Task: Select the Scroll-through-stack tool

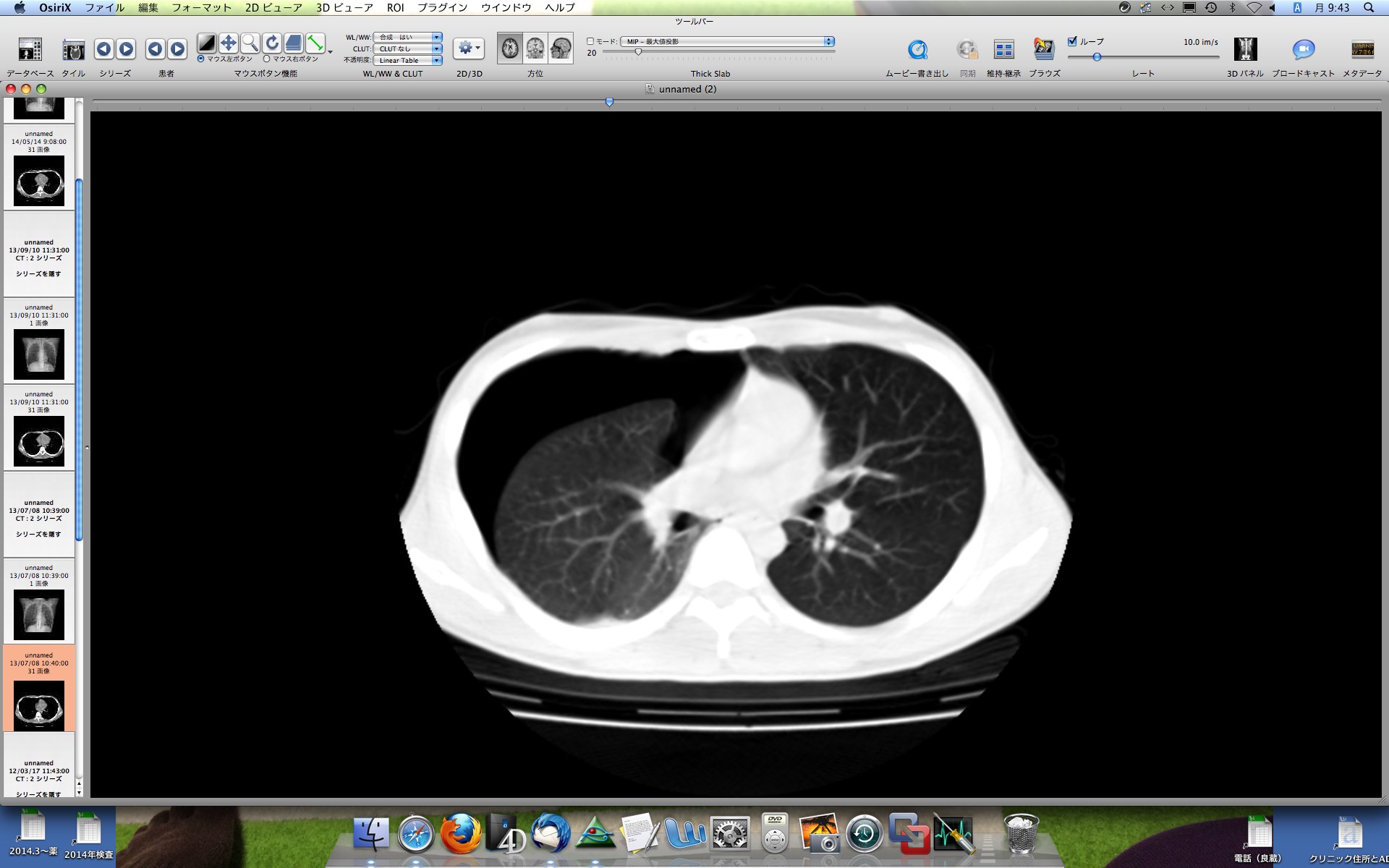Action: 294,43
